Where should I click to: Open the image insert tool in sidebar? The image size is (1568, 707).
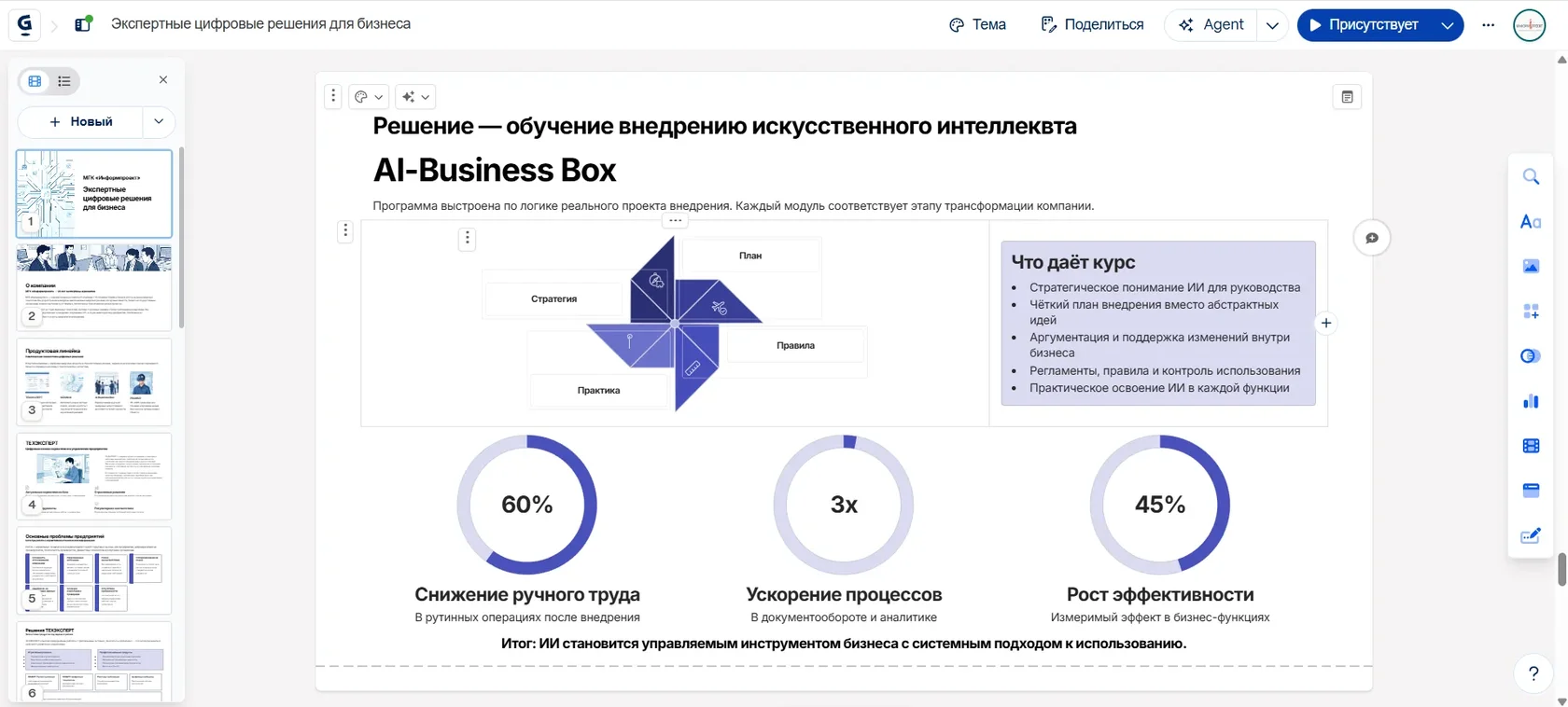point(1531,267)
